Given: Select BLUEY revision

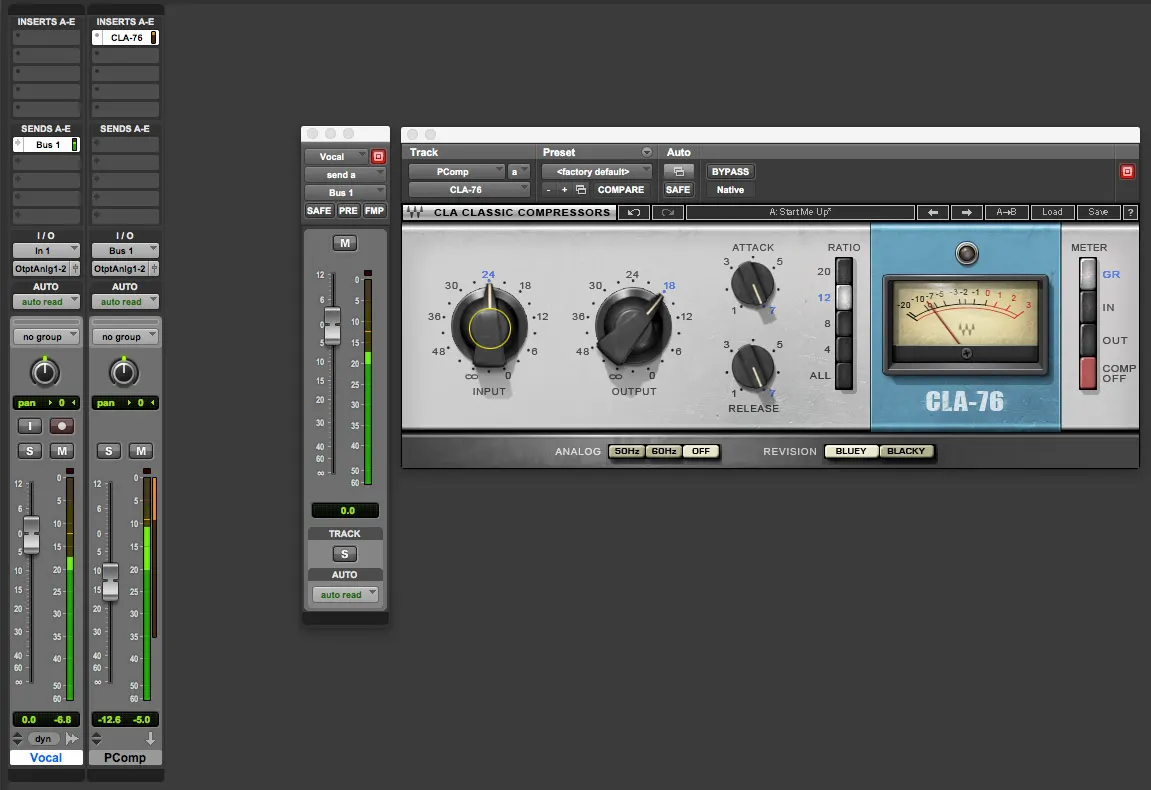Looking at the screenshot, I should (x=852, y=451).
